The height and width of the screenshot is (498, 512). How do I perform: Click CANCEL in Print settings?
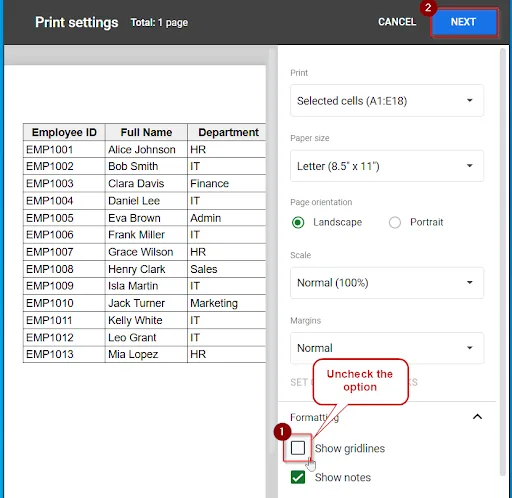pos(397,22)
